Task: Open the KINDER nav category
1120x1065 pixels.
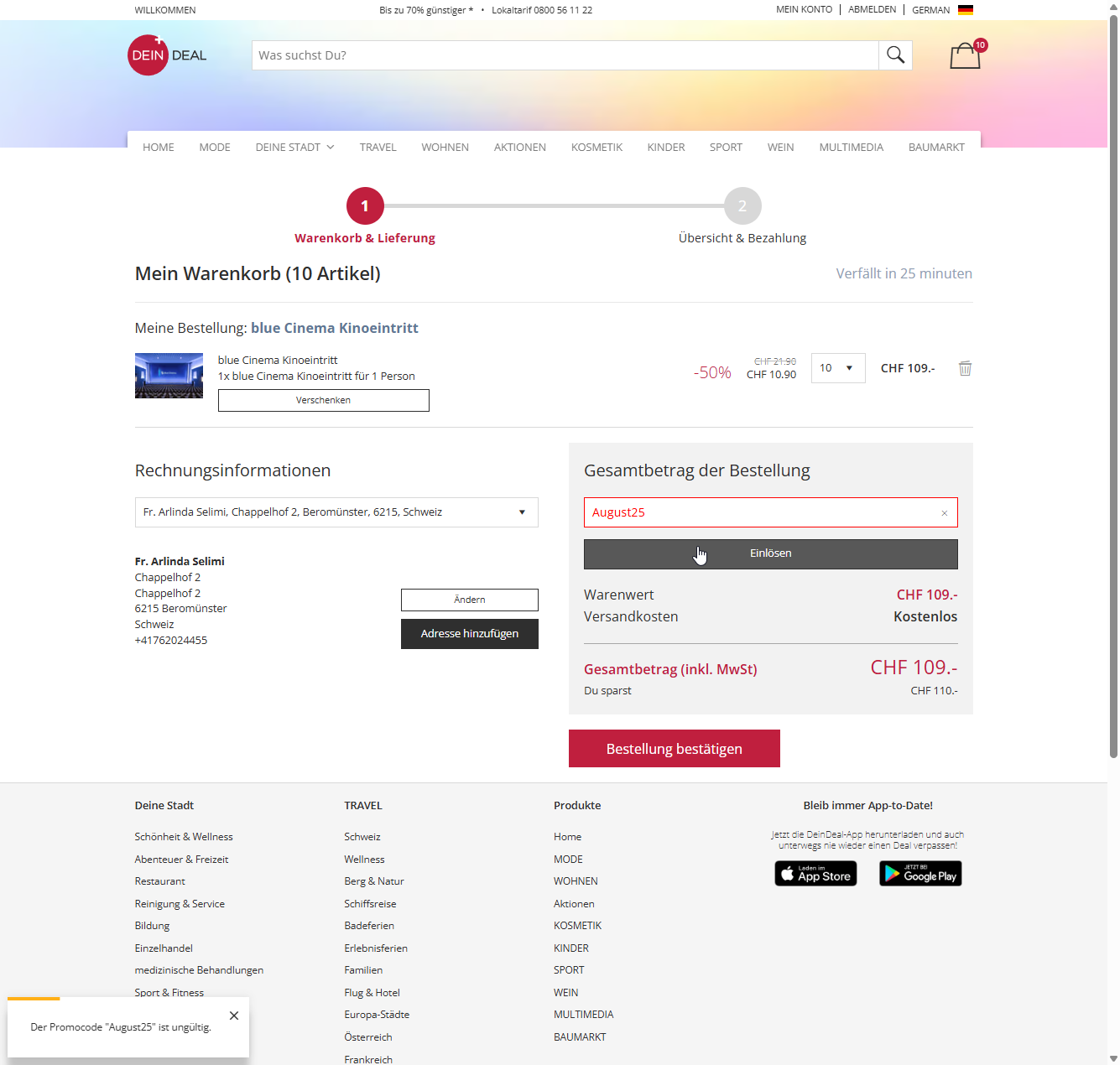Action: [666, 148]
